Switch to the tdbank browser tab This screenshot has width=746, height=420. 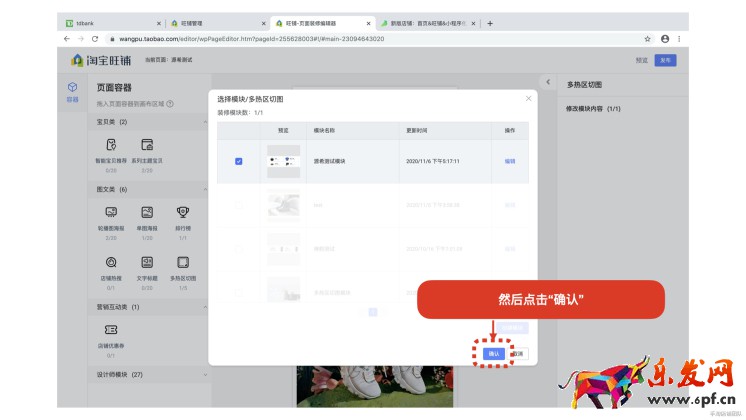(110, 23)
